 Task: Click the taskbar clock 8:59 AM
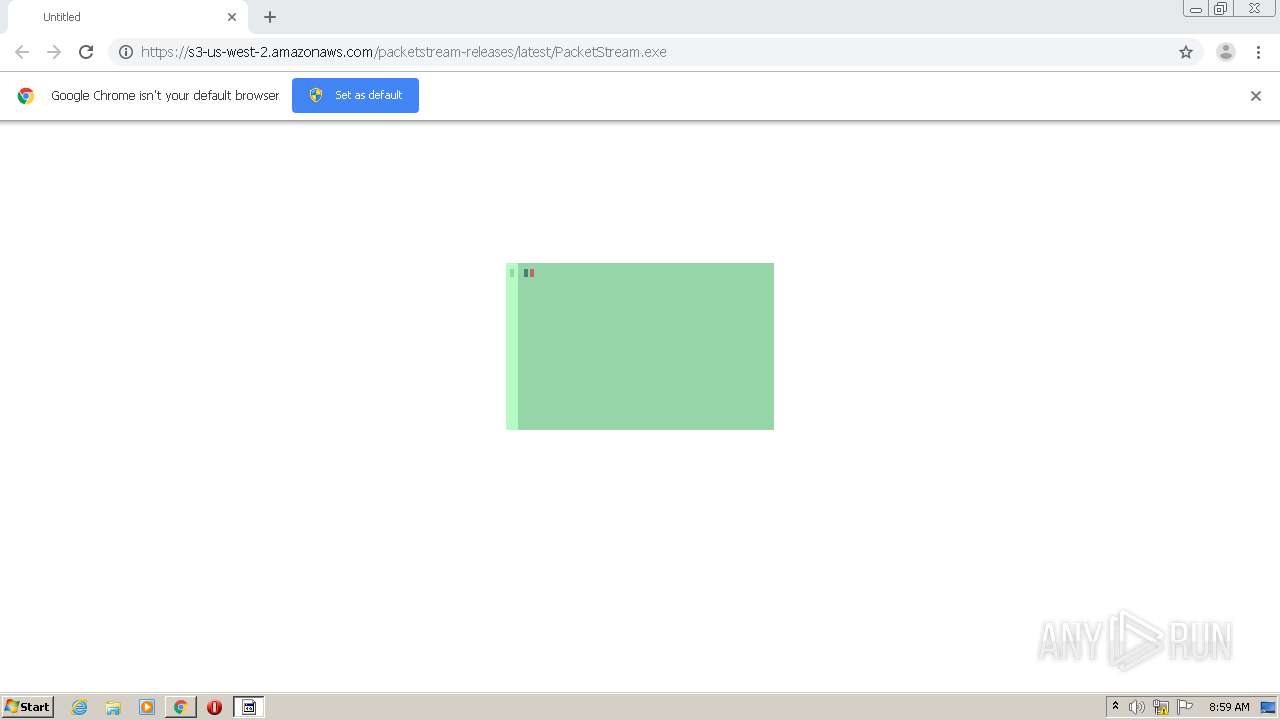(1229, 707)
